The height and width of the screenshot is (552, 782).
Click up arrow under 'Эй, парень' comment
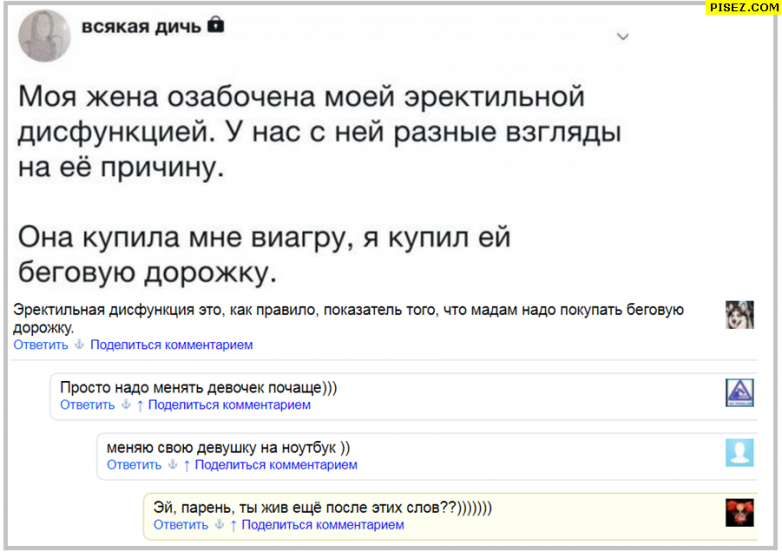coord(233,525)
